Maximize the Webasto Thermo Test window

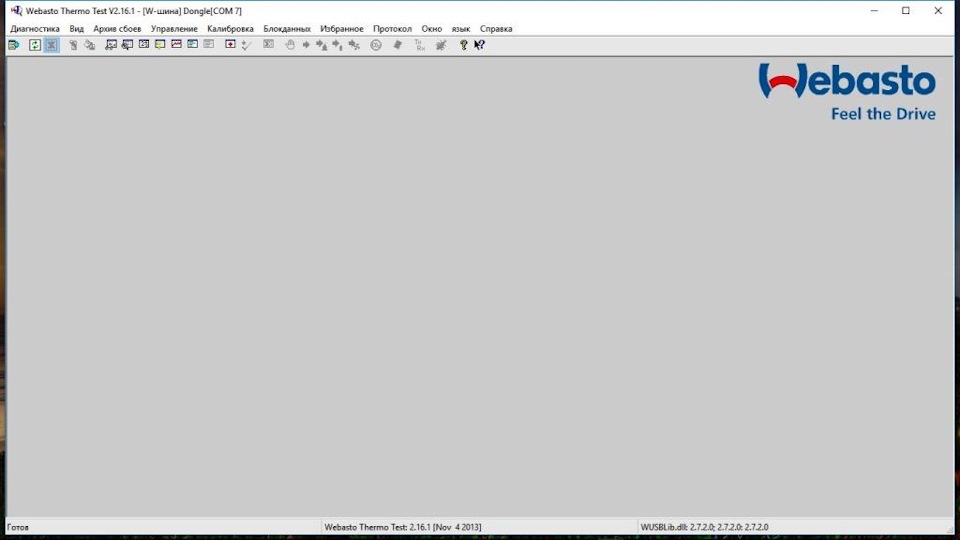tap(906, 10)
